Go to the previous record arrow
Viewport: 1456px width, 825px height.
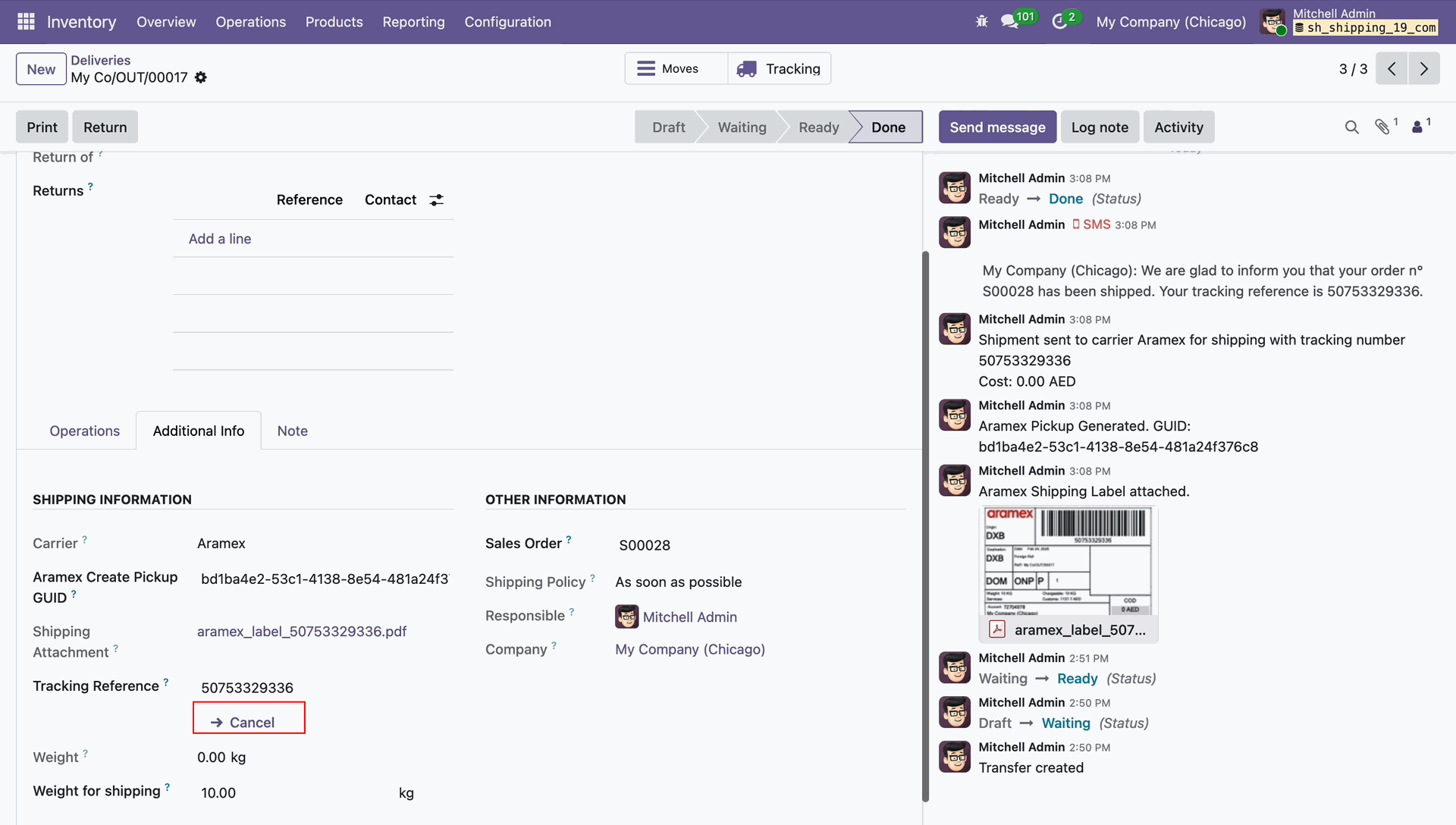pos(1392,69)
